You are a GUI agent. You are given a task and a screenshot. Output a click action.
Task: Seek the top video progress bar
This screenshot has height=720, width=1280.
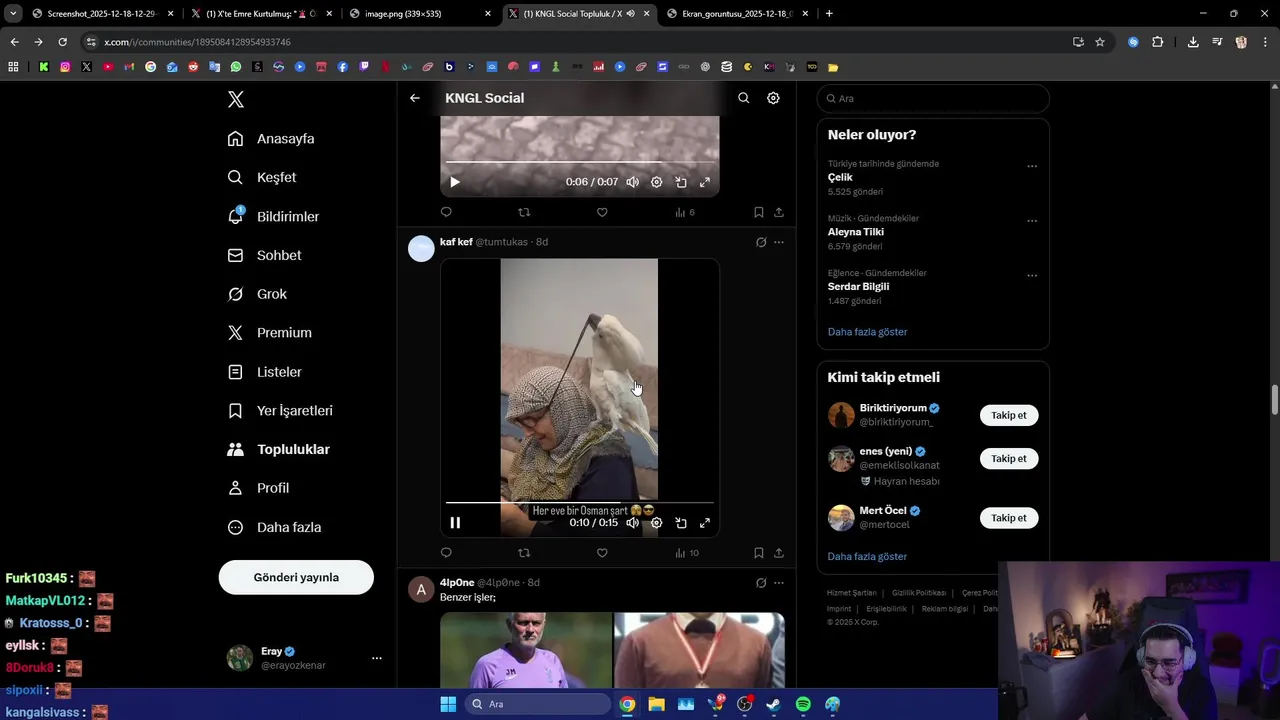pos(580,162)
